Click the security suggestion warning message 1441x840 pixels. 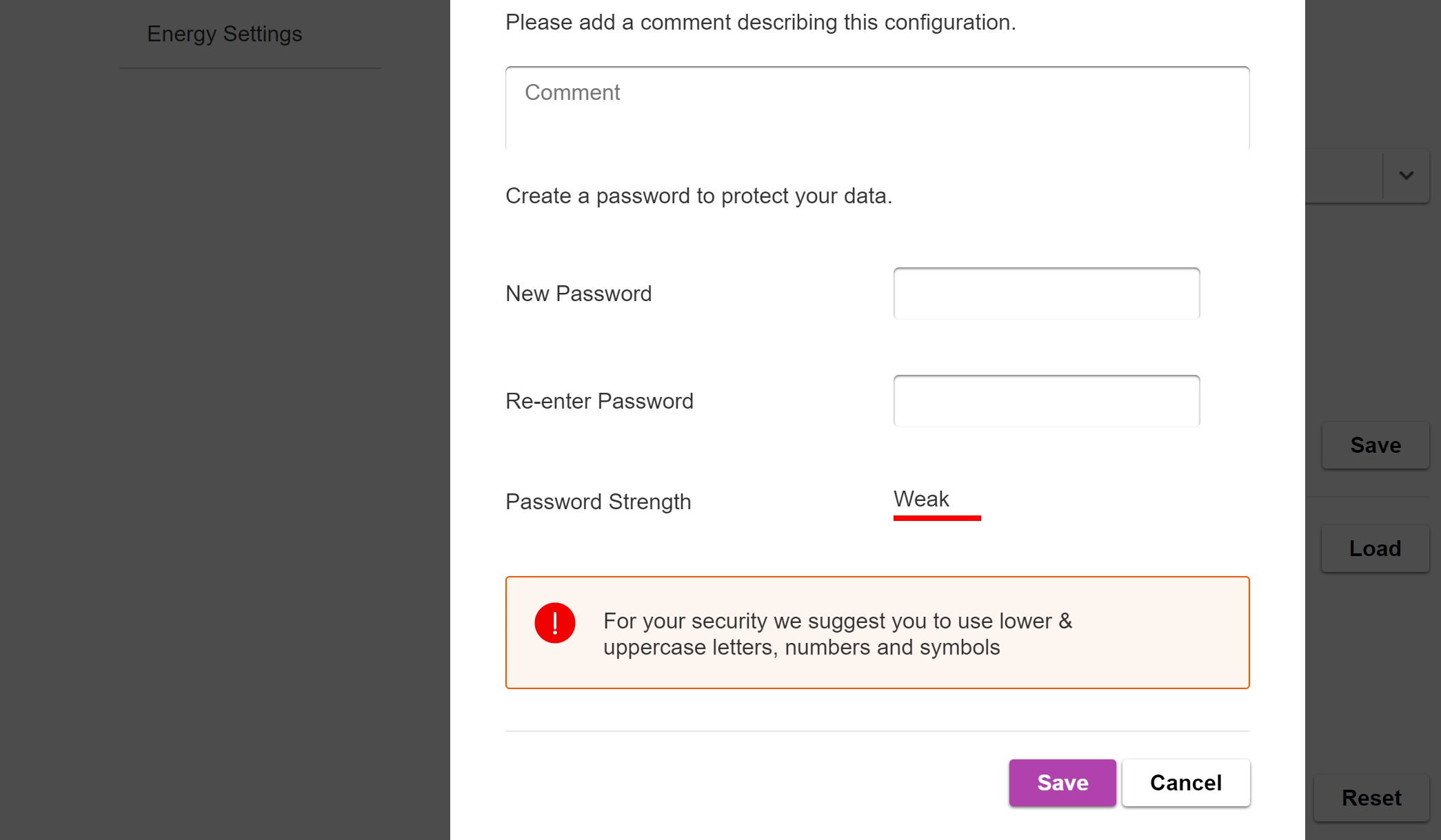point(837,634)
